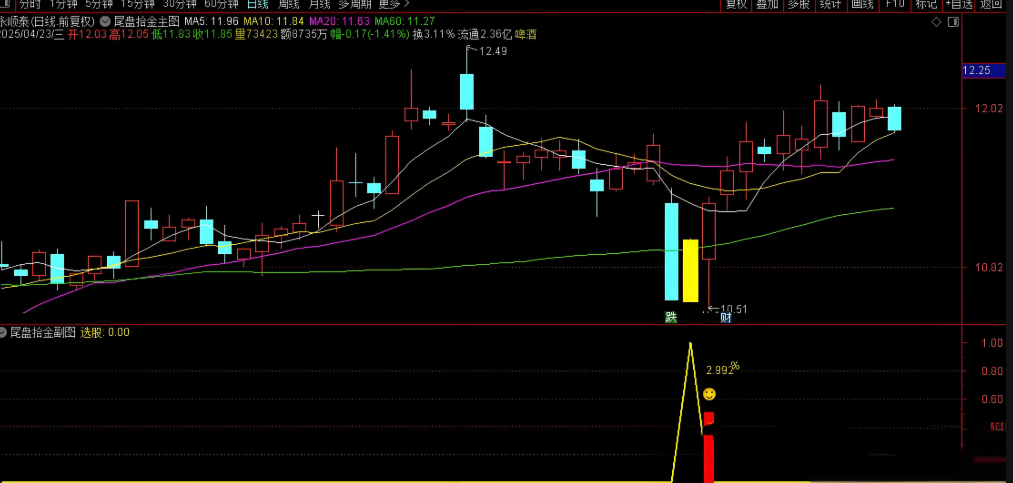Open the 画线 drawing tools

click(861, 4)
